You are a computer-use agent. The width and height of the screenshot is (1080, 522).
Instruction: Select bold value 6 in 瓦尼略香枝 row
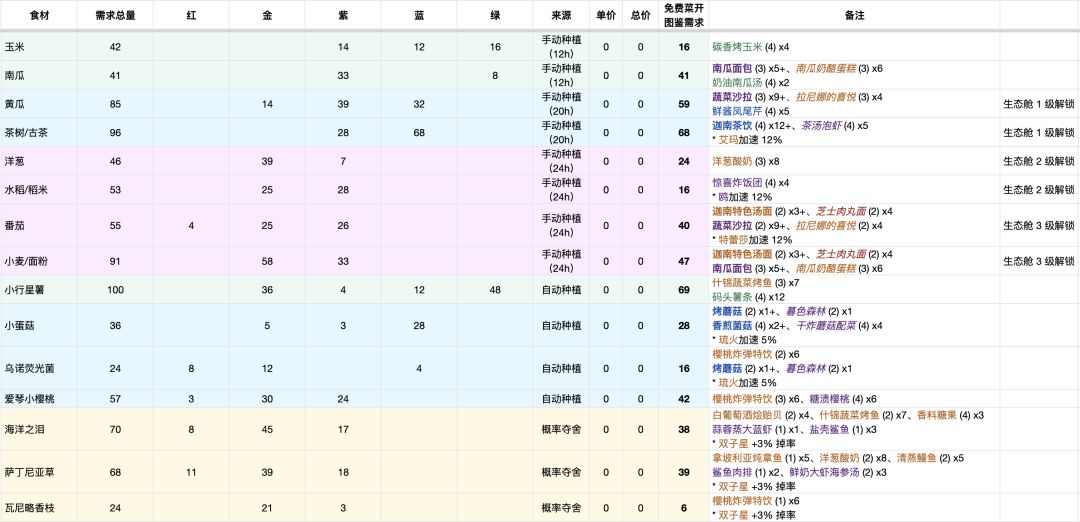(x=683, y=508)
